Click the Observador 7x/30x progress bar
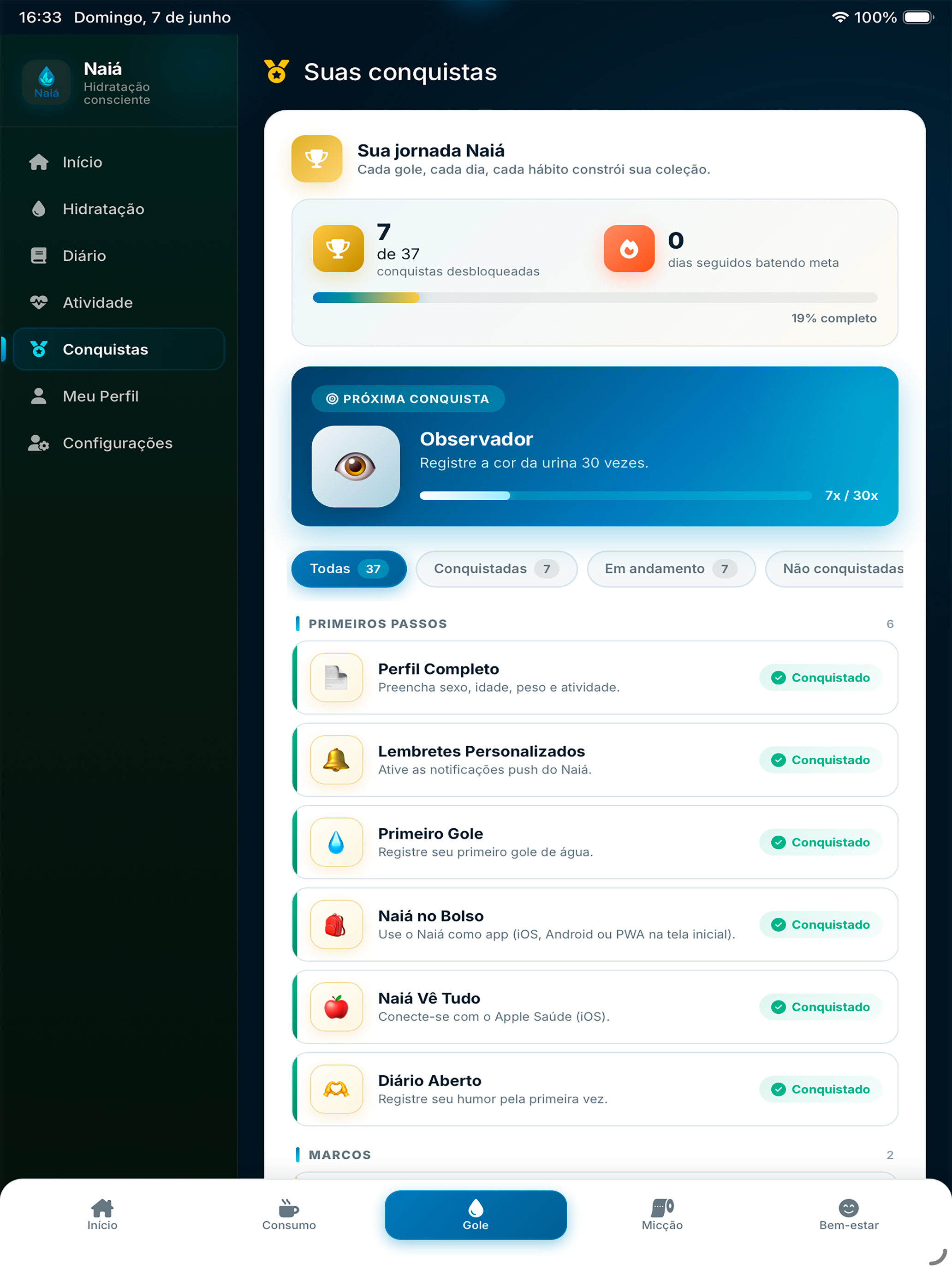Viewport: 952px width, 1270px height. click(616, 496)
